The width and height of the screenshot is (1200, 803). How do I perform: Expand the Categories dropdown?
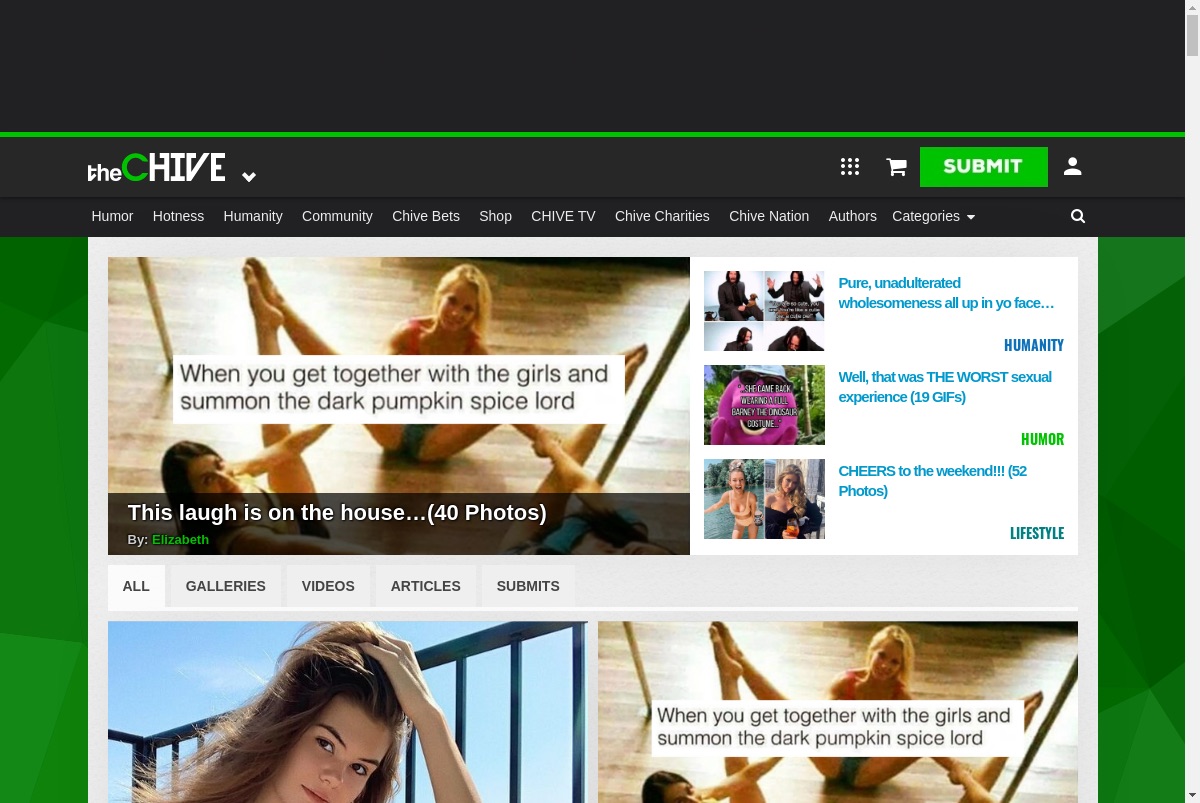(933, 216)
